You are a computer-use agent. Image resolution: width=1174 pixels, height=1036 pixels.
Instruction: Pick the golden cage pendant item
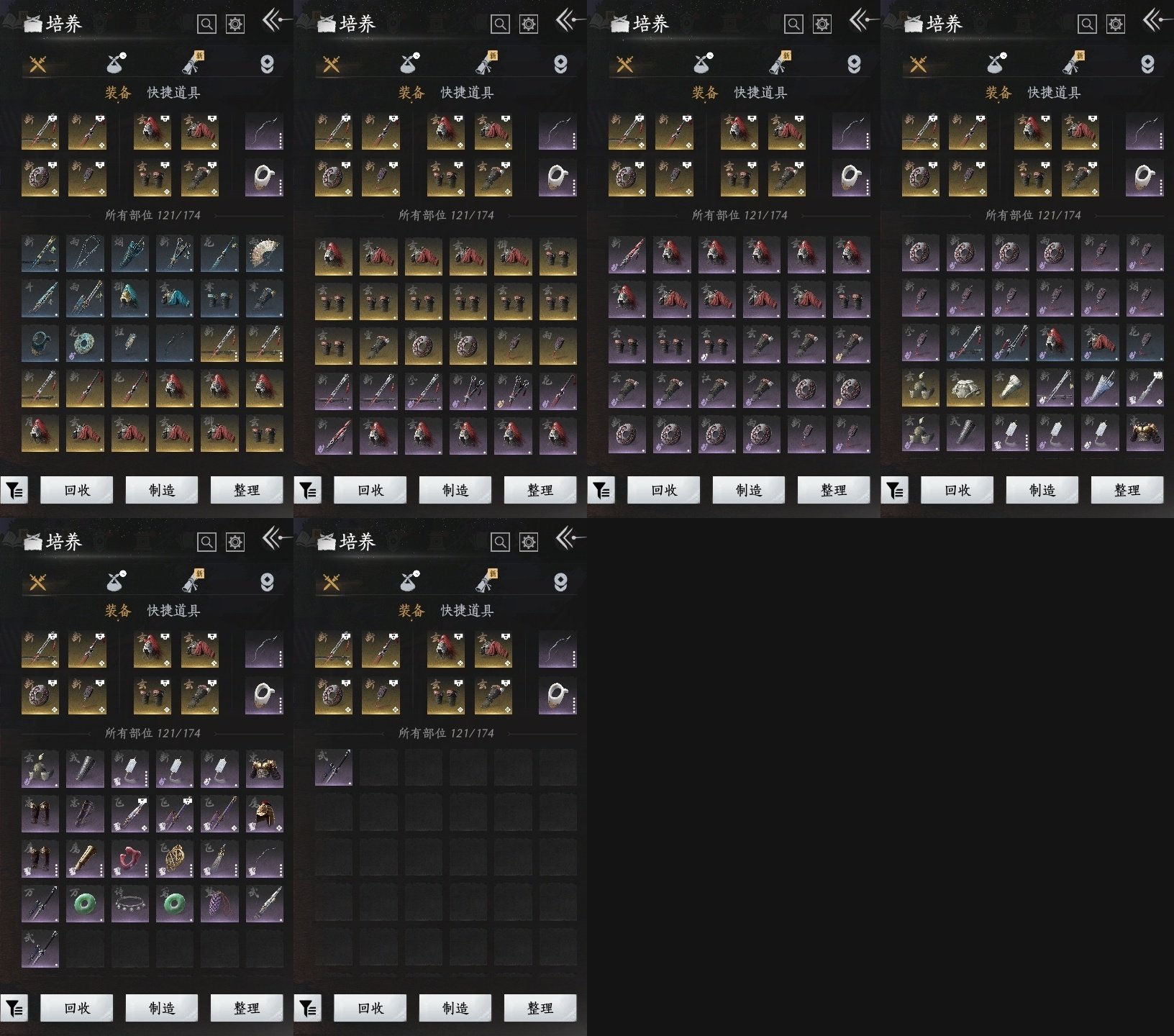[x=175, y=860]
